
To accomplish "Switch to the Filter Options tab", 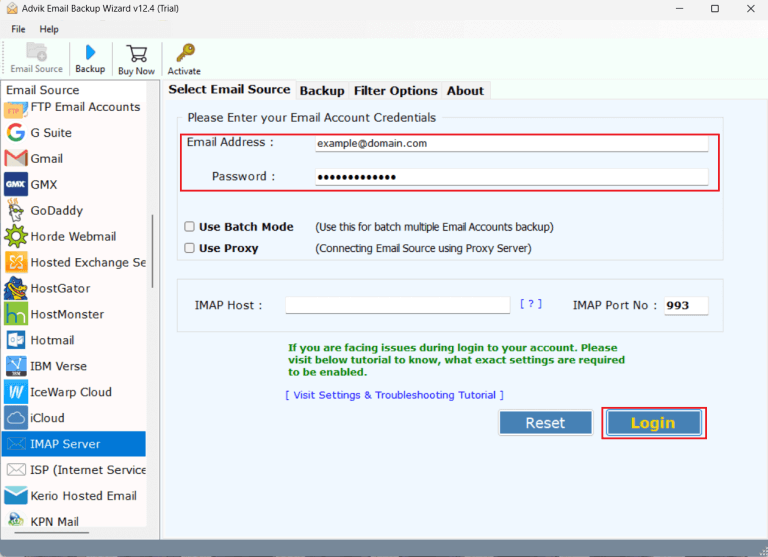I will click(396, 91).
